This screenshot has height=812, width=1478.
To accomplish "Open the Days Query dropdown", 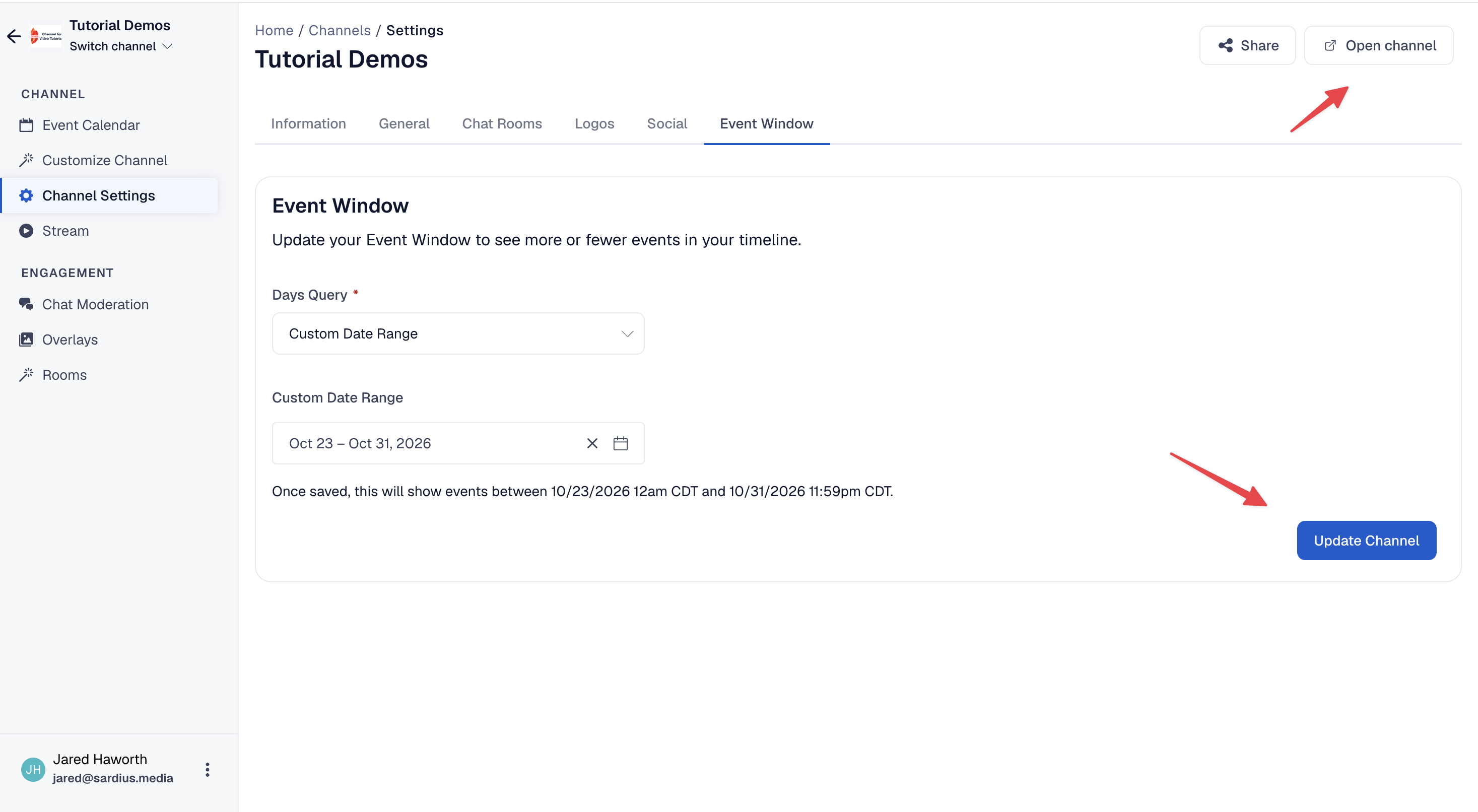I will 458,333.
